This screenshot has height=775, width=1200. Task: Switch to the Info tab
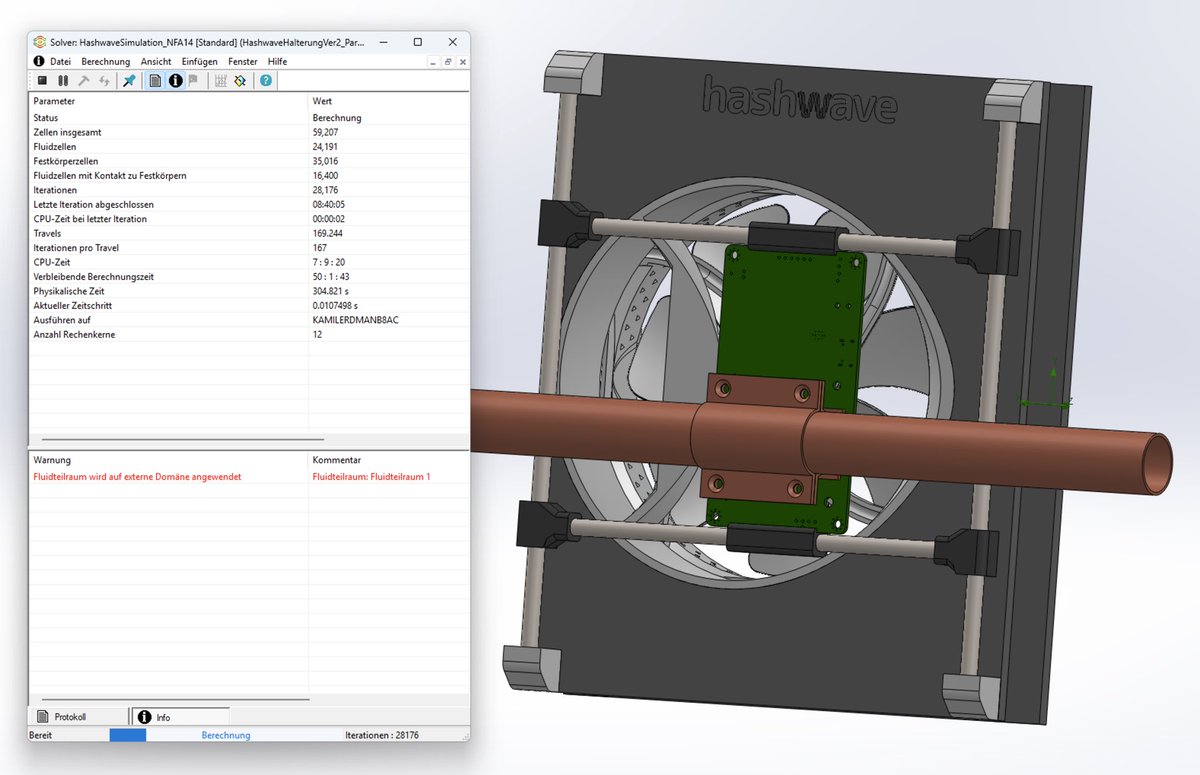coord(180,717)
